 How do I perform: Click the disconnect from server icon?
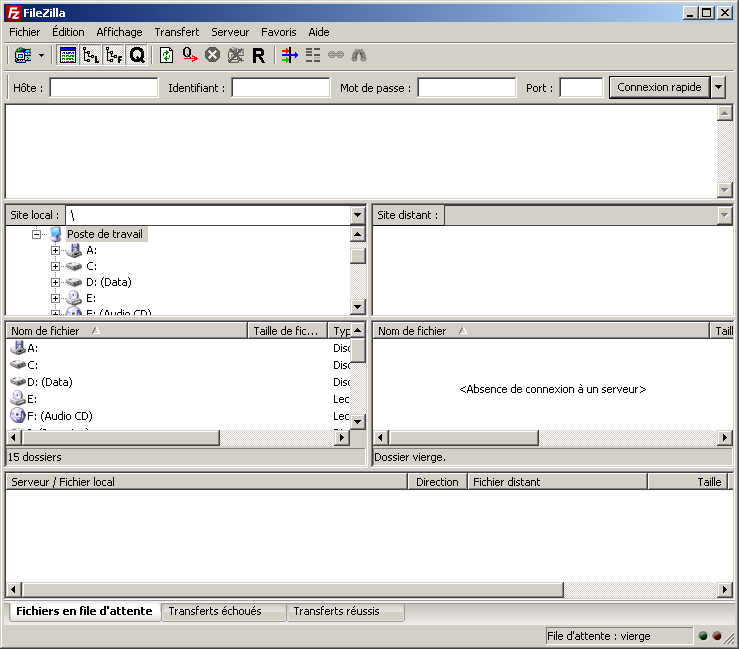point(236,55)
